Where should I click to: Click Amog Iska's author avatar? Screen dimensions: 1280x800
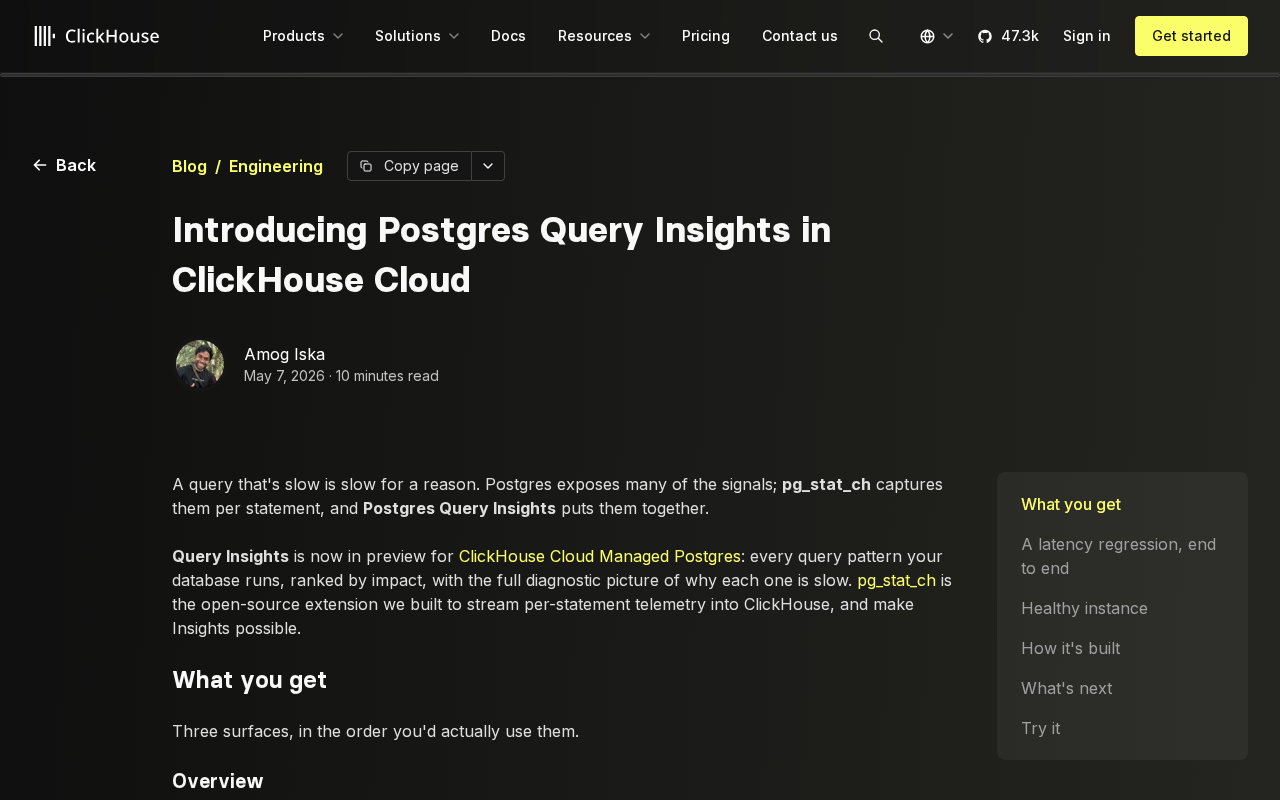200,364
